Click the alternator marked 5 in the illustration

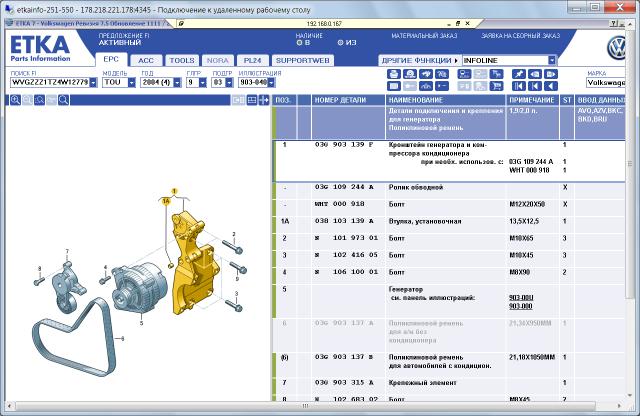coord(140,288)
